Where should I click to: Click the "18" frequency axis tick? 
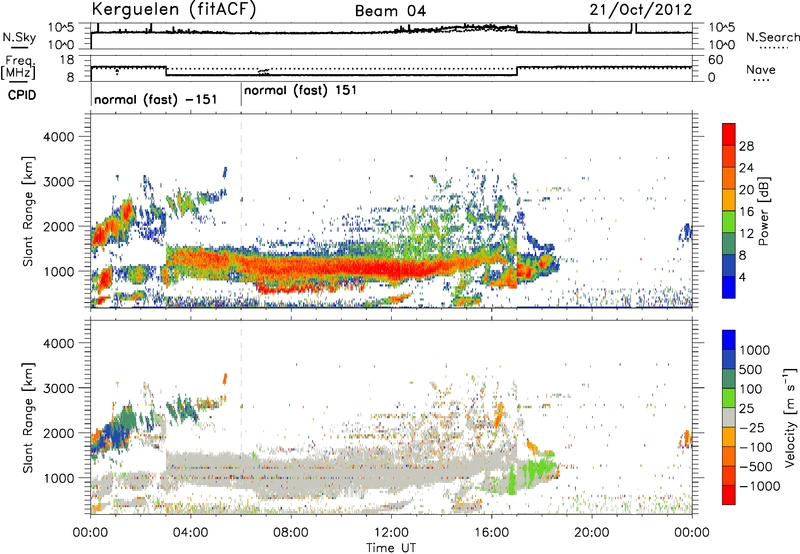click(67, 60)
